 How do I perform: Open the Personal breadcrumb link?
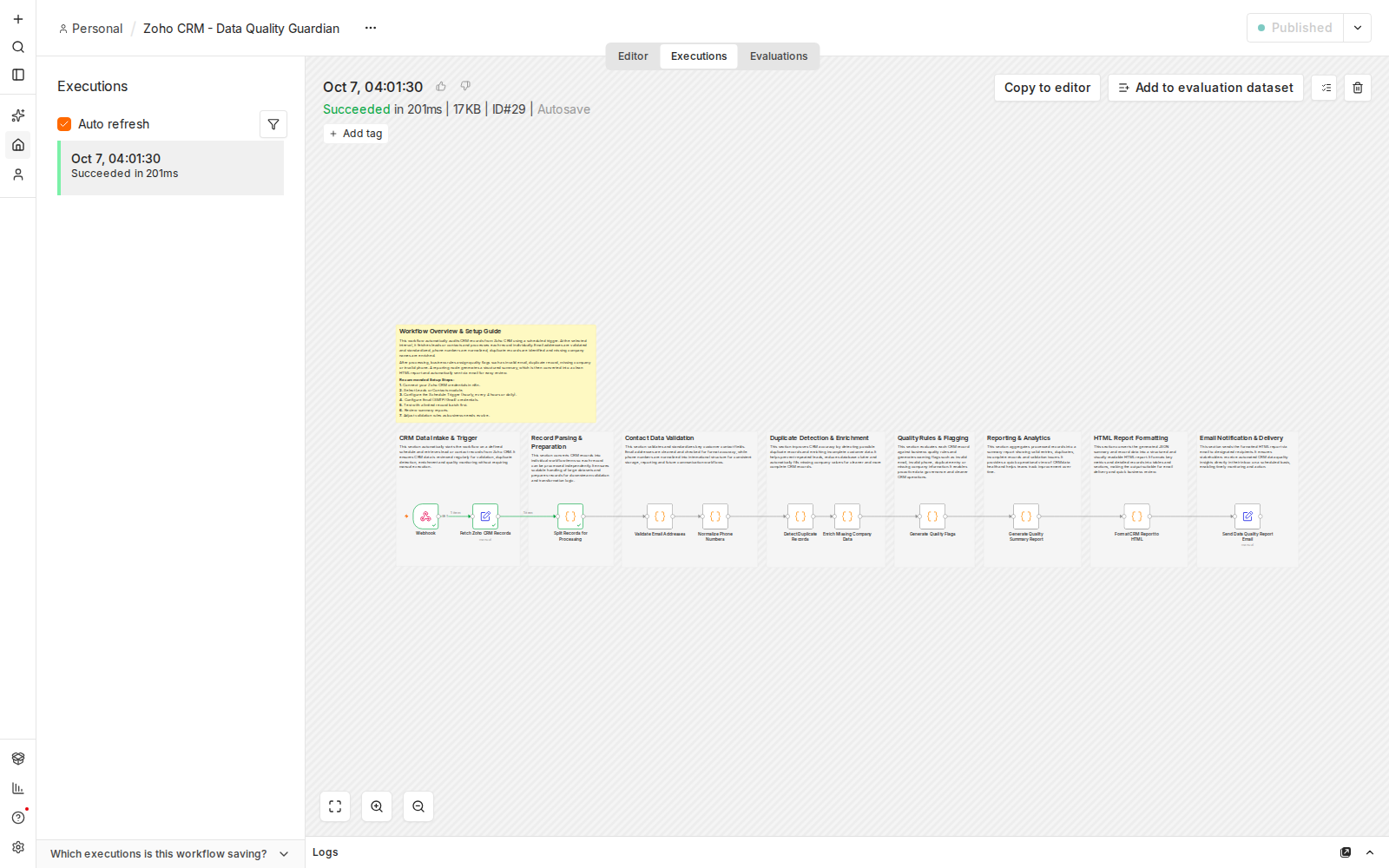pyautogui.click(x=90, y=29)
